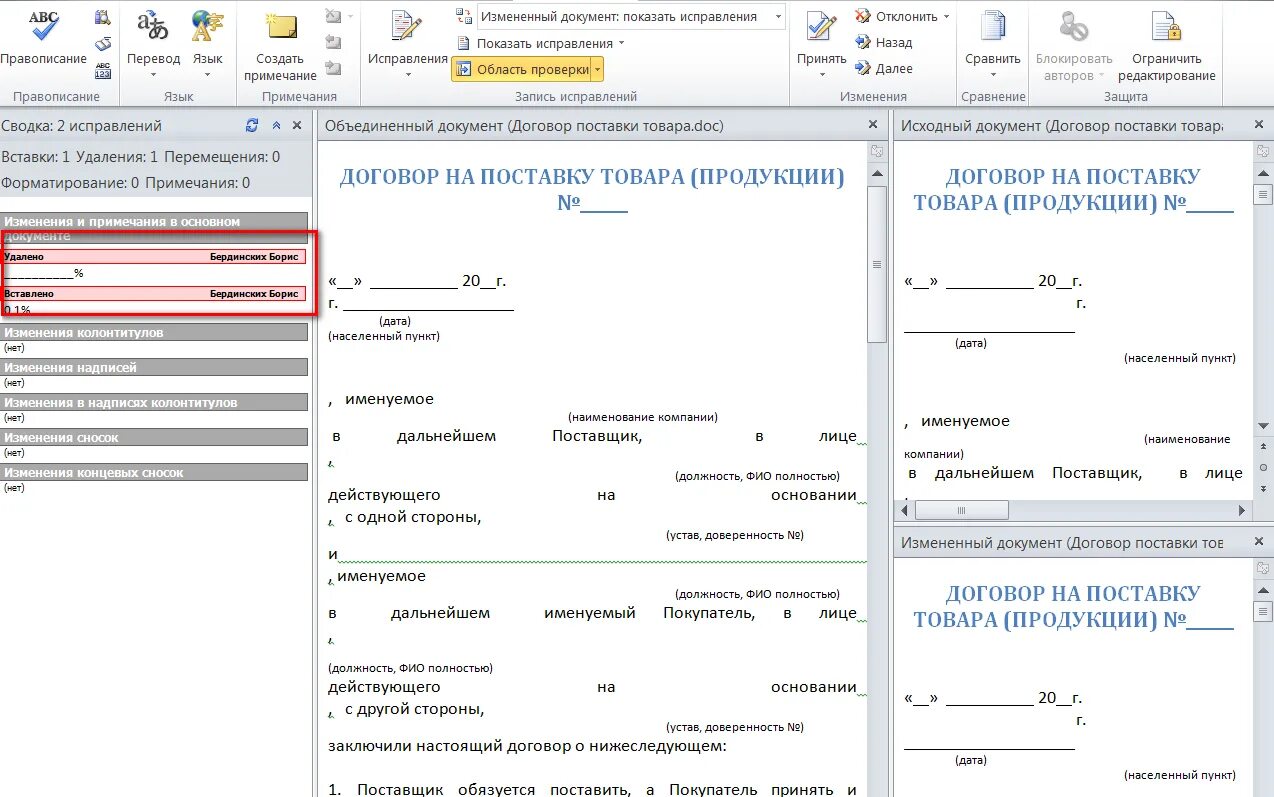Click the Изменения колонтитулов section header
The image size is (1274, 797).
154,333
